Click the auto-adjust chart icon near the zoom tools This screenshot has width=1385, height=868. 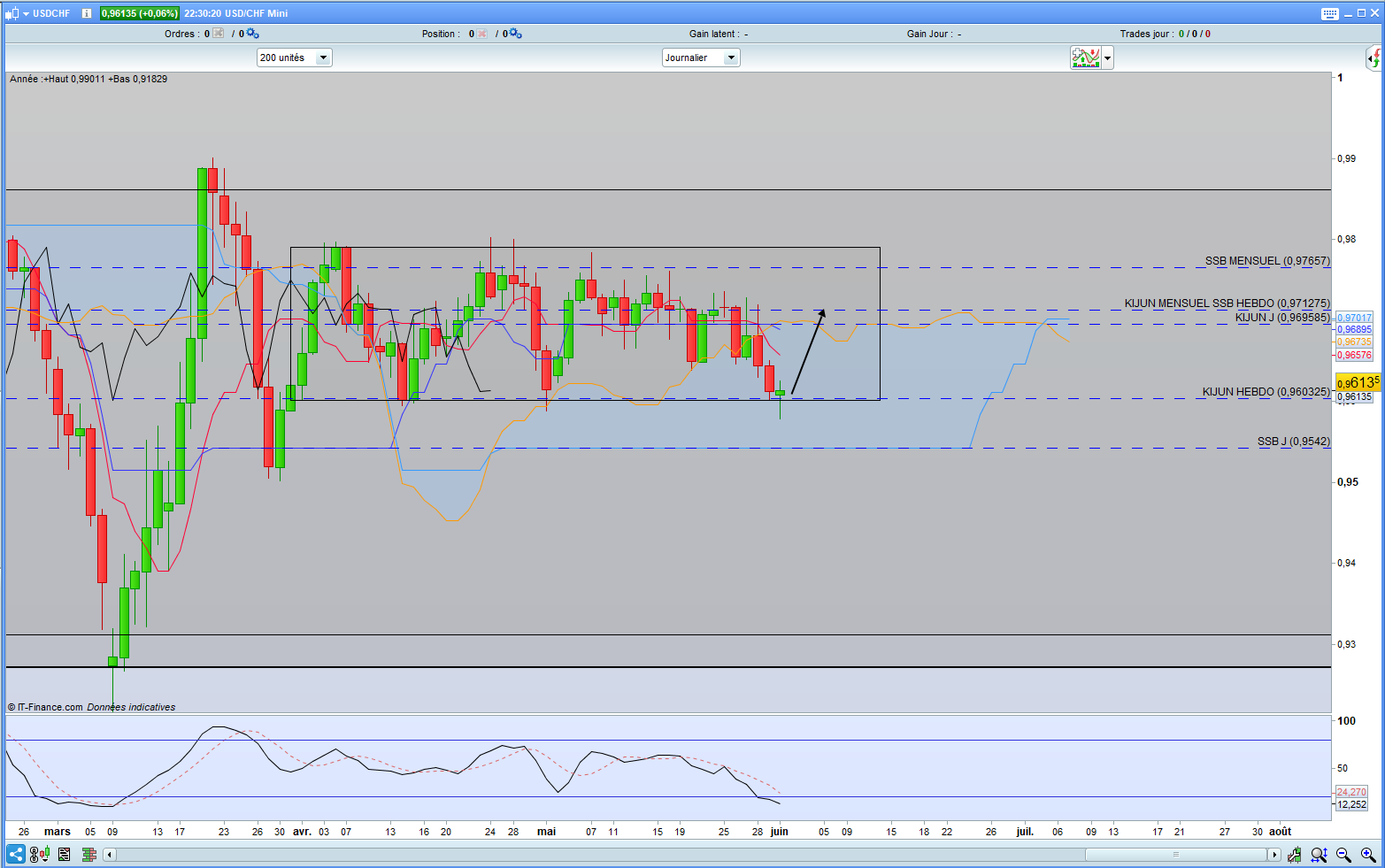pos(1296,855)
